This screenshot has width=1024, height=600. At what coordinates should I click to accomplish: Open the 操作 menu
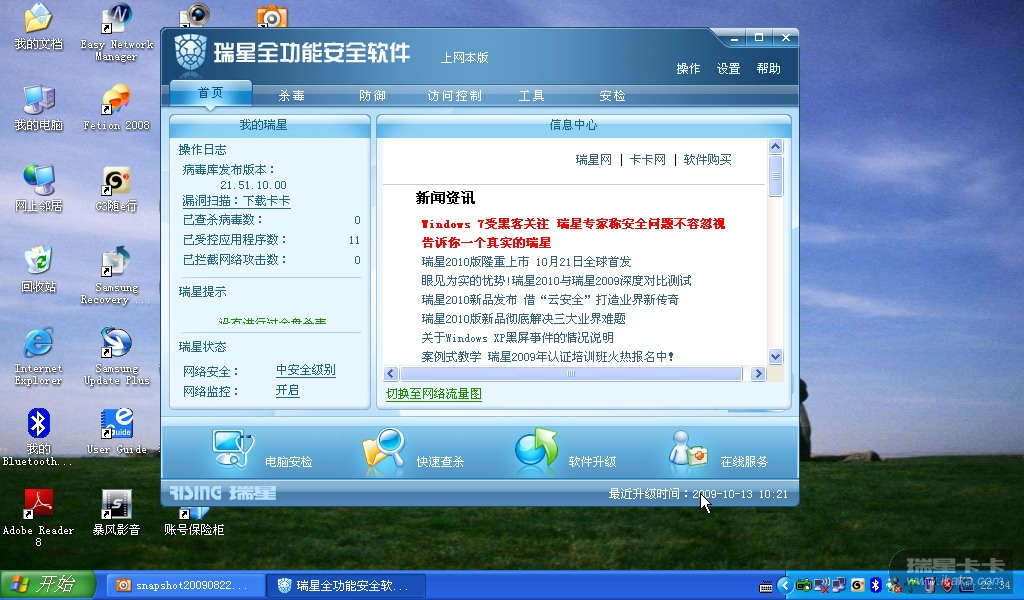(x=688, y=69)
